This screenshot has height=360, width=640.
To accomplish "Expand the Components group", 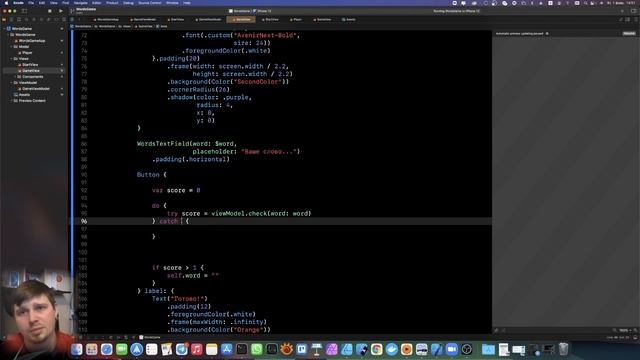I will (15, 76).
